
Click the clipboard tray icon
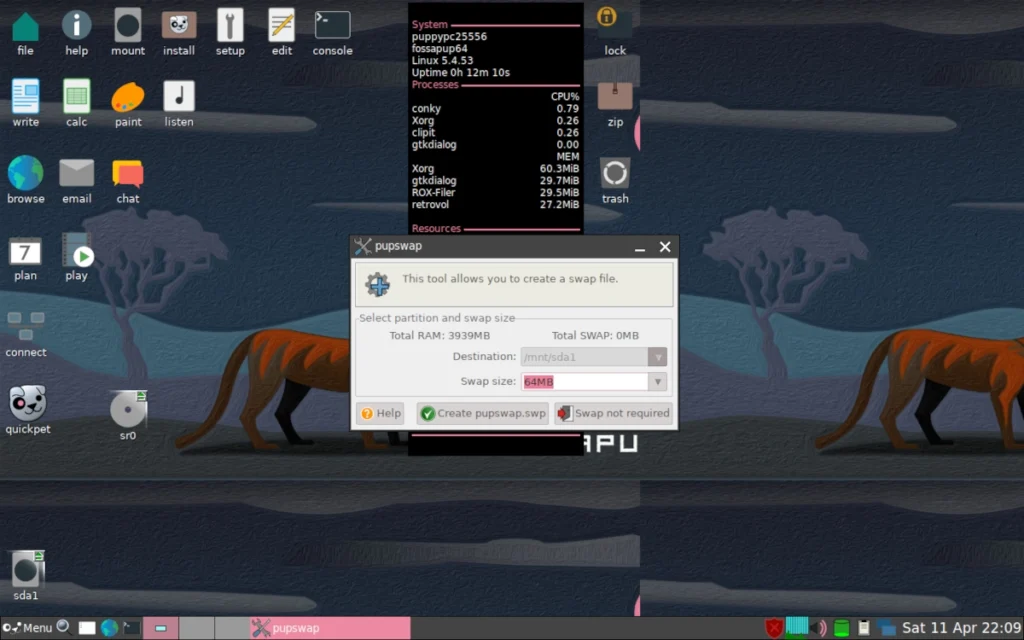tap(863, 628)
